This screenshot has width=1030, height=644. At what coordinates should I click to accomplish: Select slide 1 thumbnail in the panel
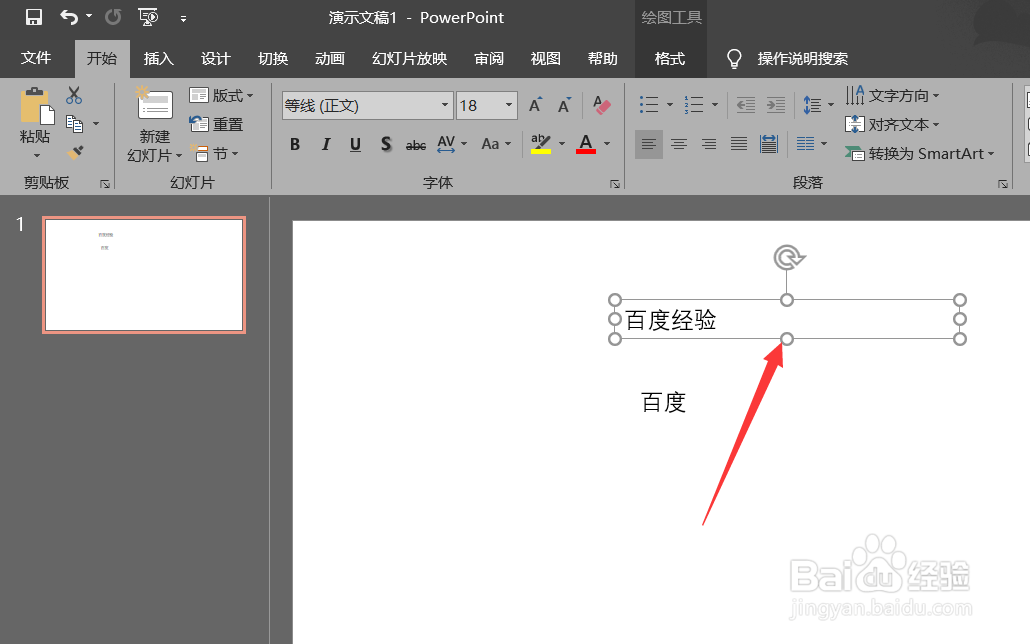click(144, 275)
